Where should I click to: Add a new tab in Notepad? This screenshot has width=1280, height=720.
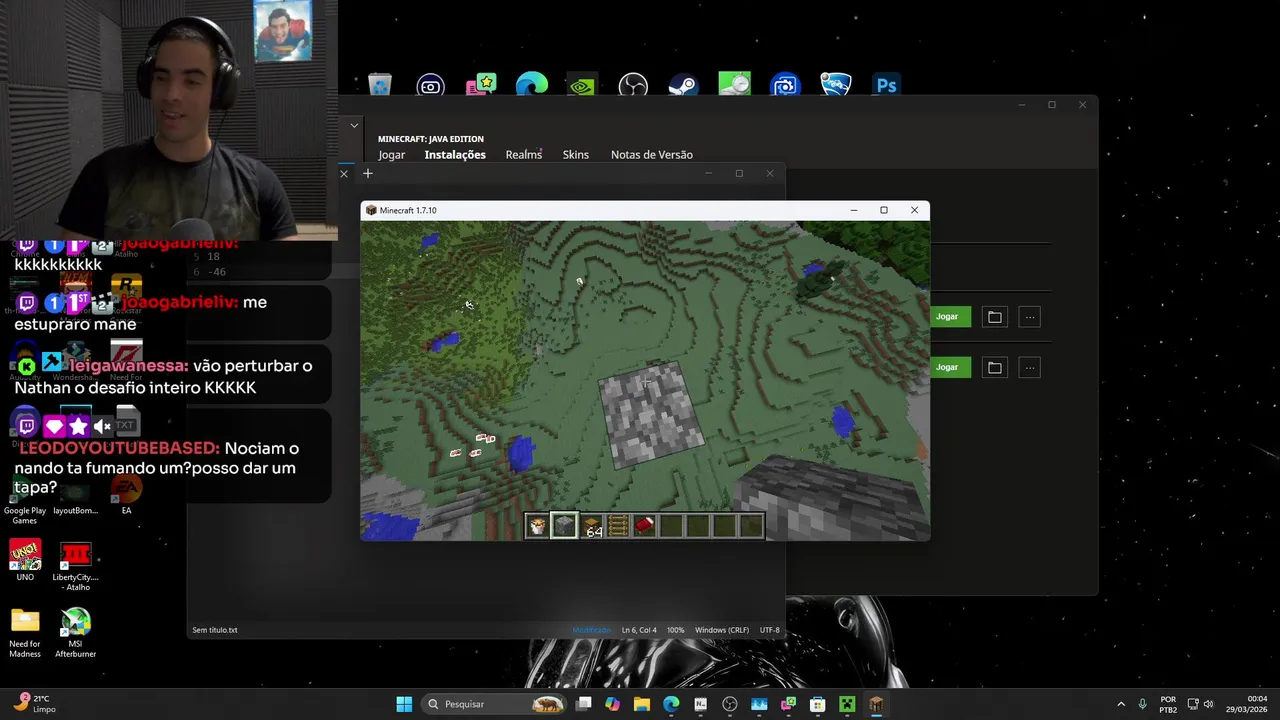(x=368, y=174)
